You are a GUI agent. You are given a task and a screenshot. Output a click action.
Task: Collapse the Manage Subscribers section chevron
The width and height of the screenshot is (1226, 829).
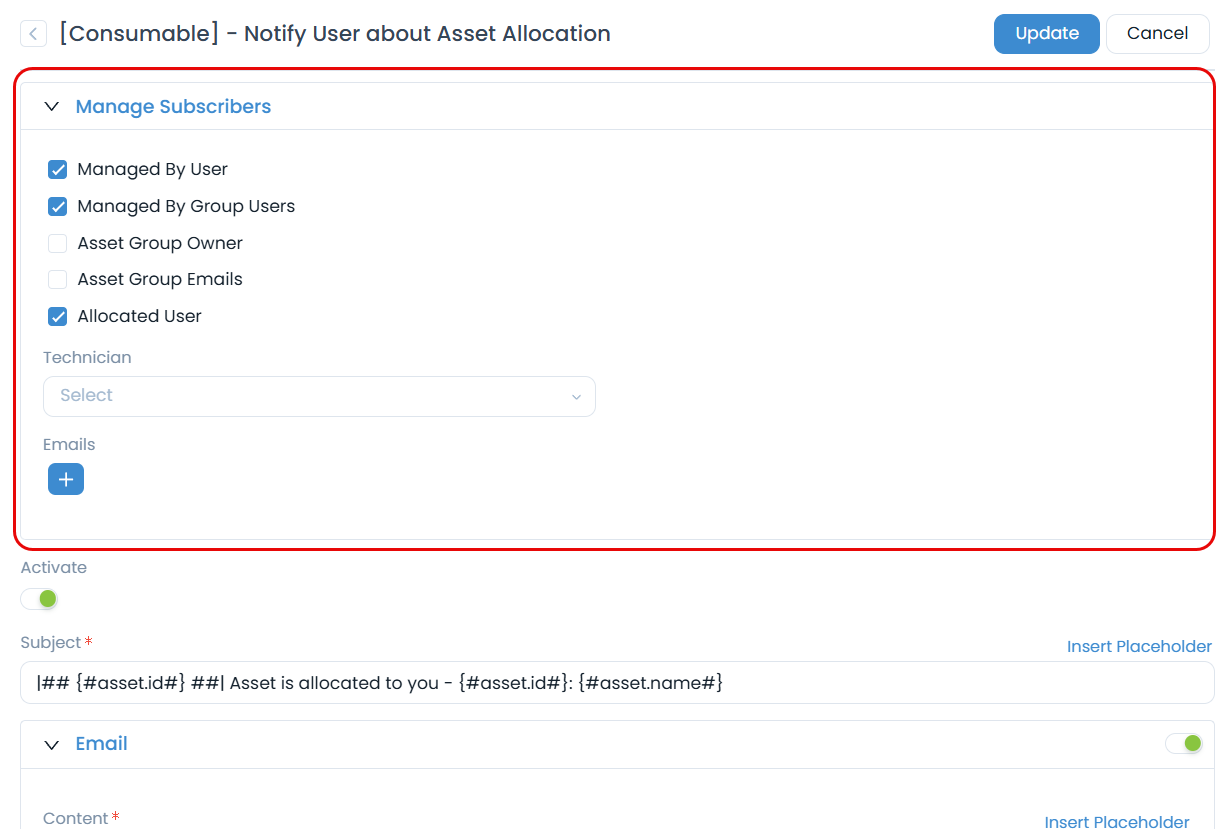pos(52,107)
